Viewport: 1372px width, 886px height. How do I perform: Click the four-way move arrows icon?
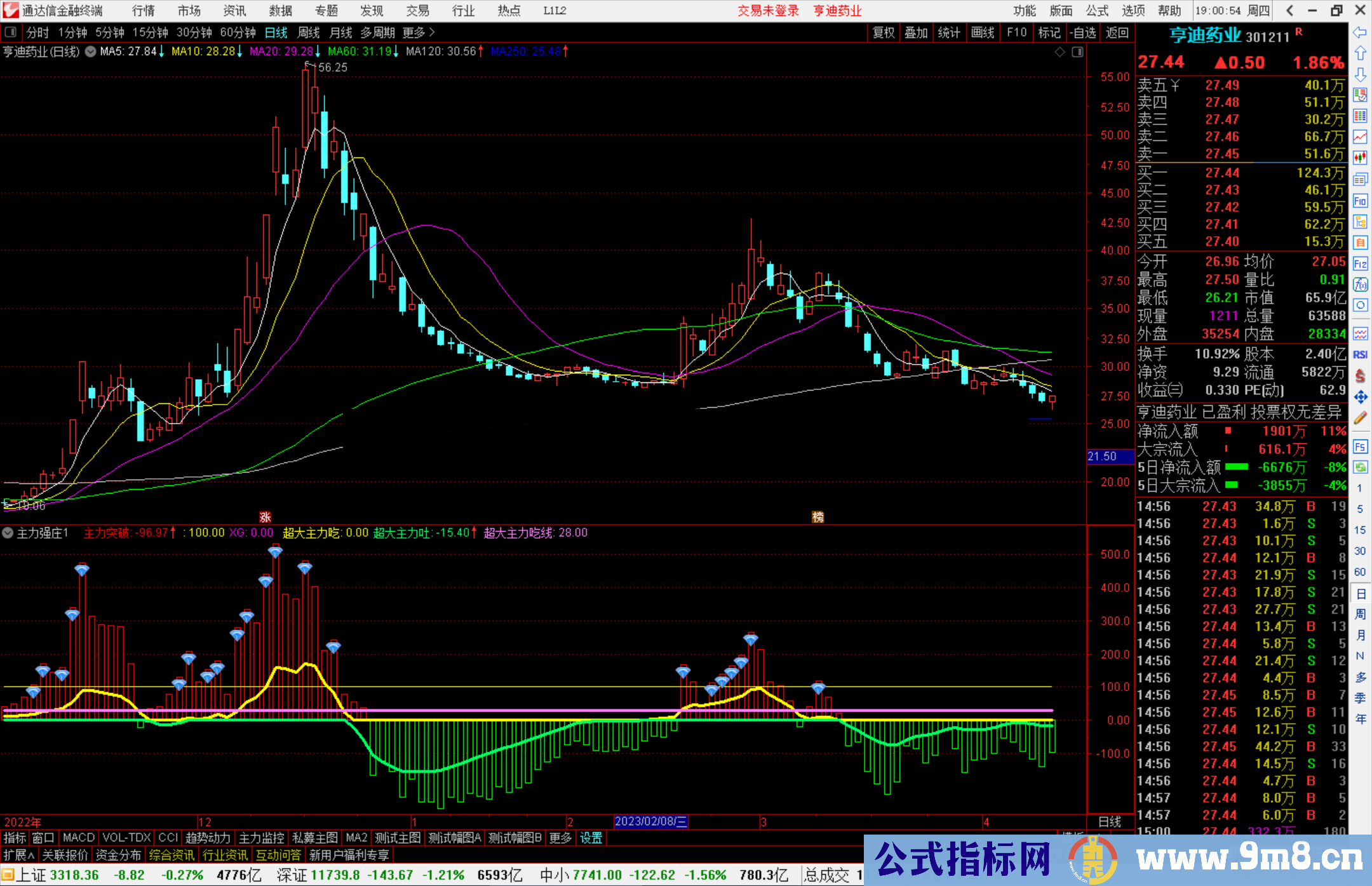pos(1360,397)
